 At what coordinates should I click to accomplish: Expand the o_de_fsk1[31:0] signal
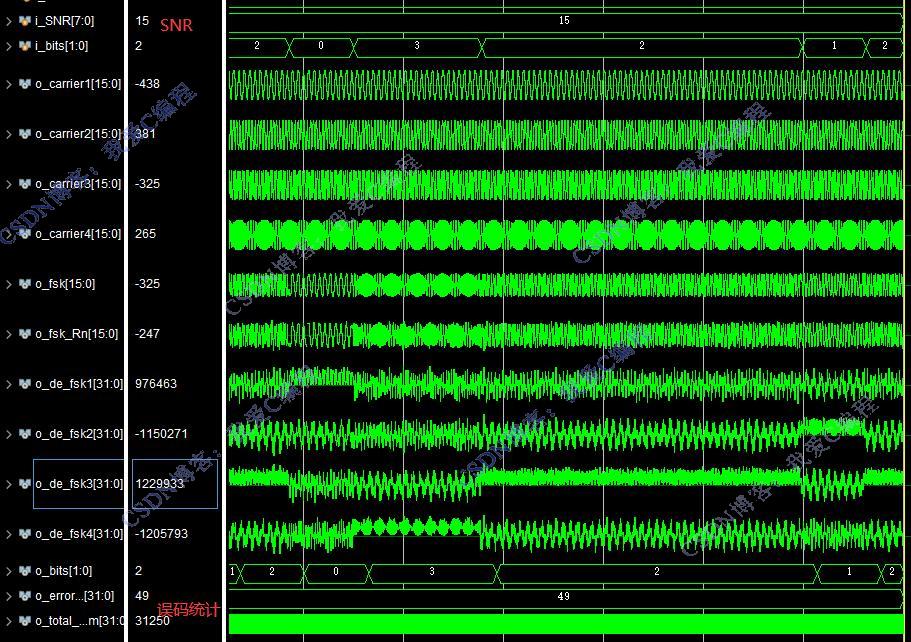click(8, 384)
